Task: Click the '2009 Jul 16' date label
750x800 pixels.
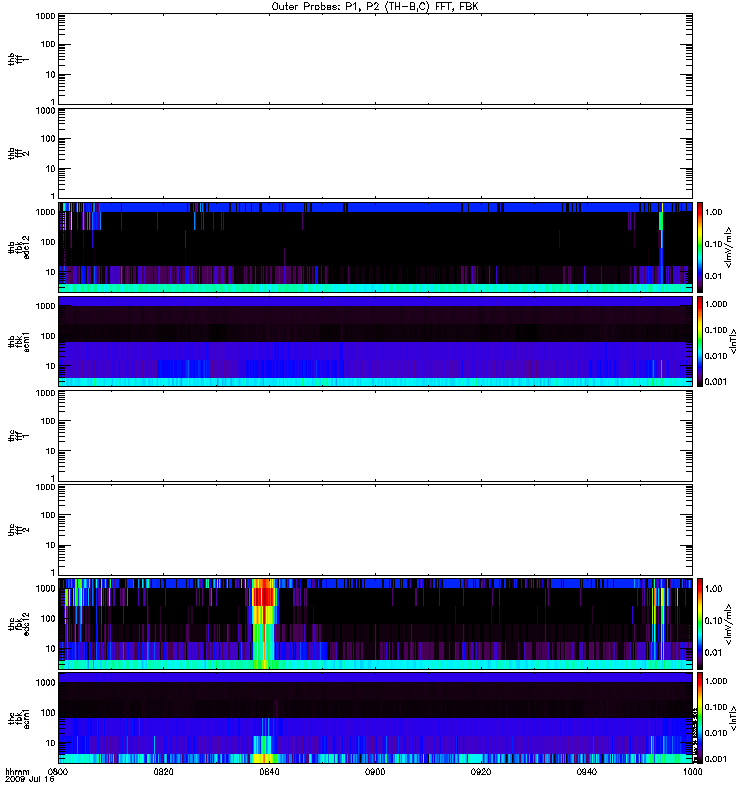Action: [29, 780]
